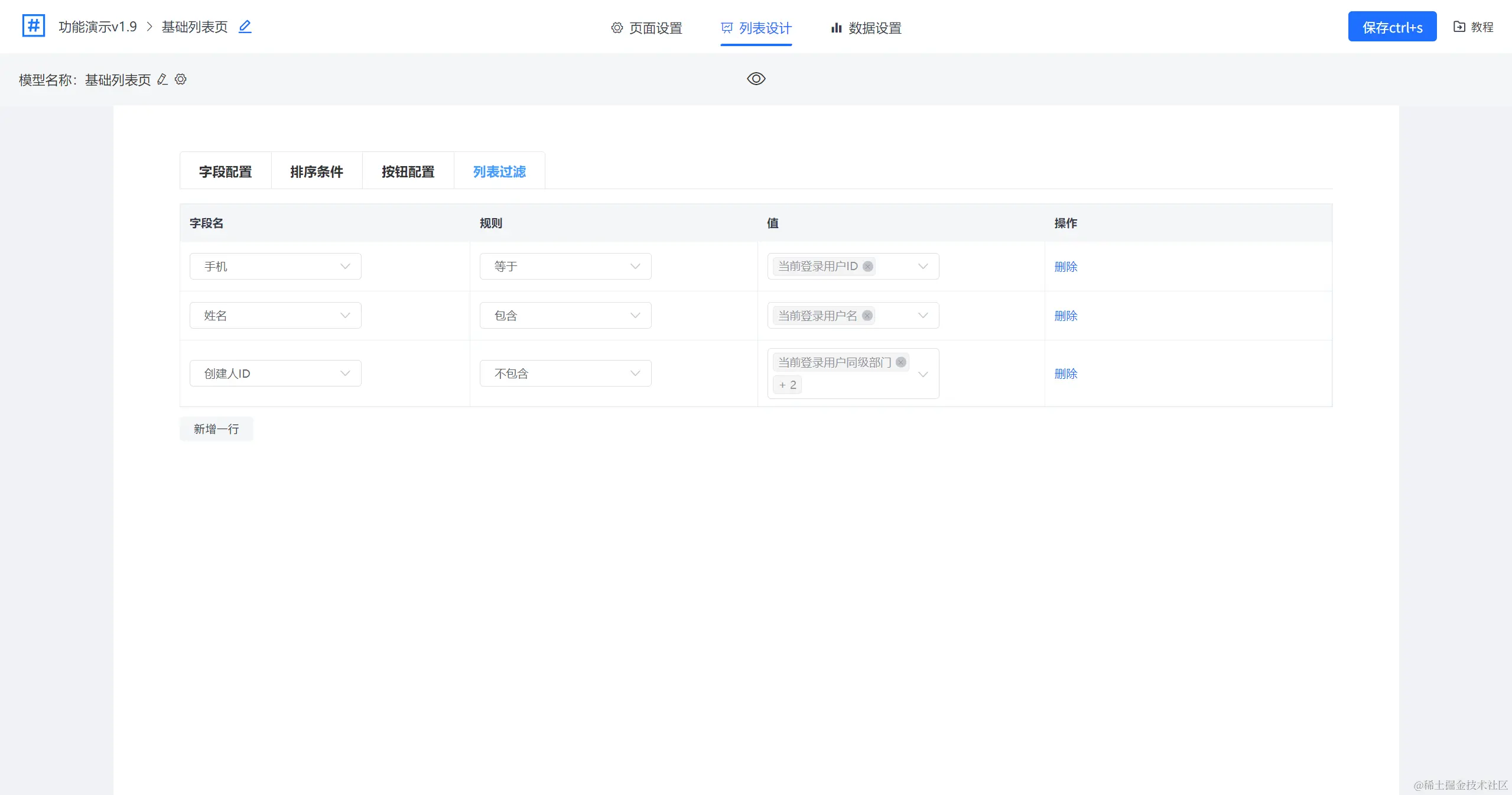The height and width of the screenshot is (795, 1512).
Task: Open the 不包含 rule dropdown
Action: click(x=565, y=374)
